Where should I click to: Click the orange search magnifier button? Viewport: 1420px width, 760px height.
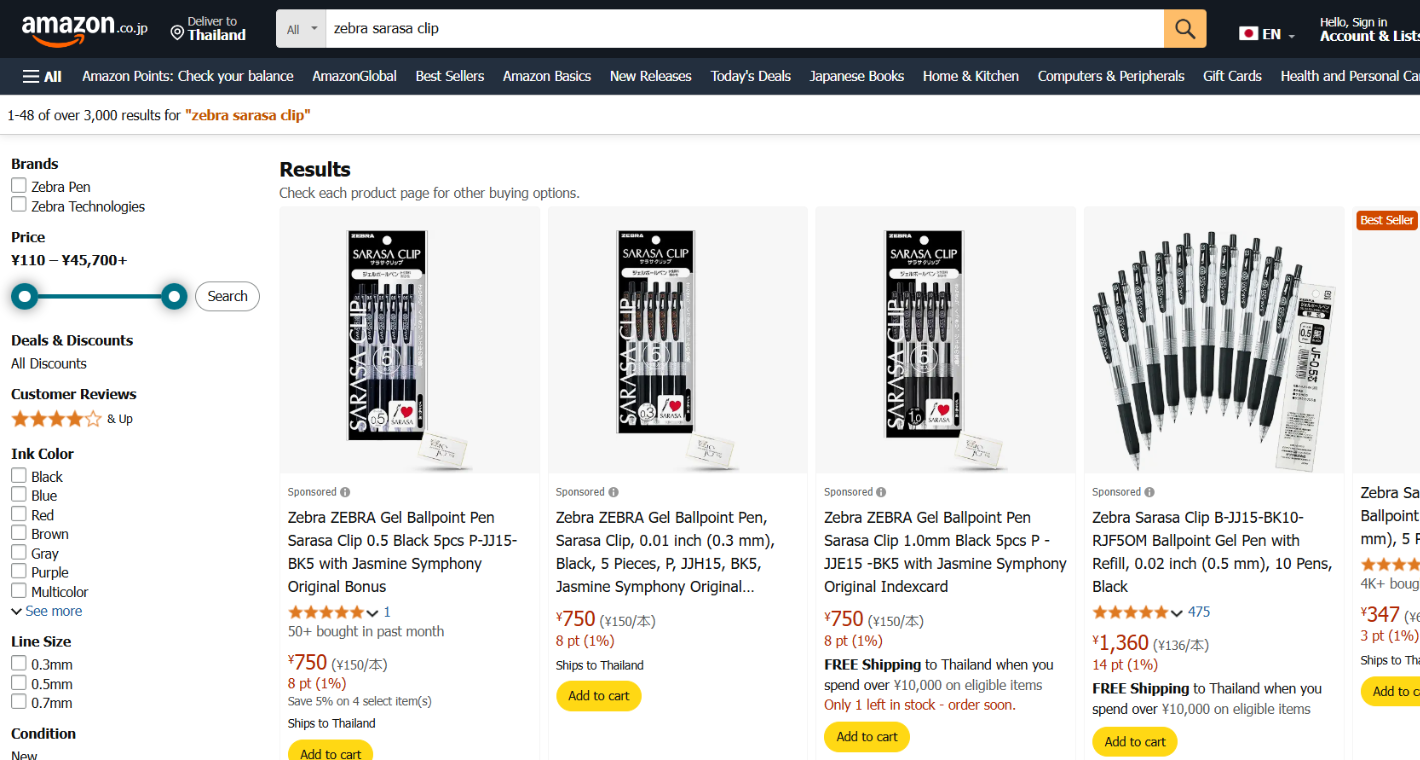coord(1185,29)
